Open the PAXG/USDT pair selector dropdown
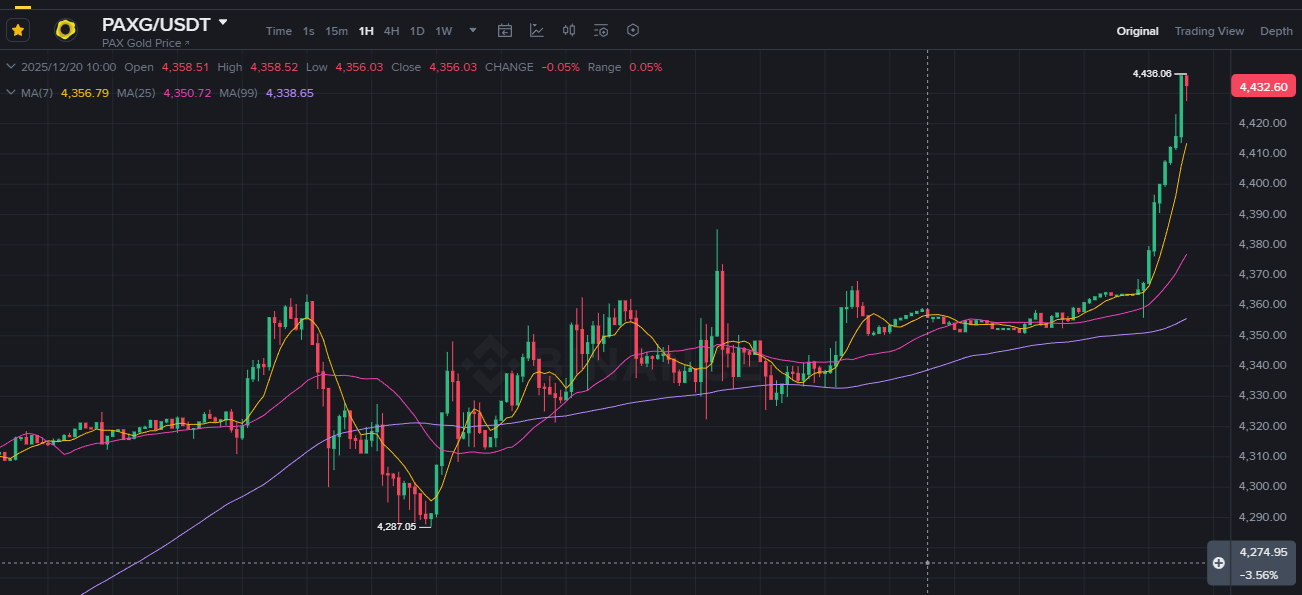Viewport: 1302px width, 595px height. point(223,22)
